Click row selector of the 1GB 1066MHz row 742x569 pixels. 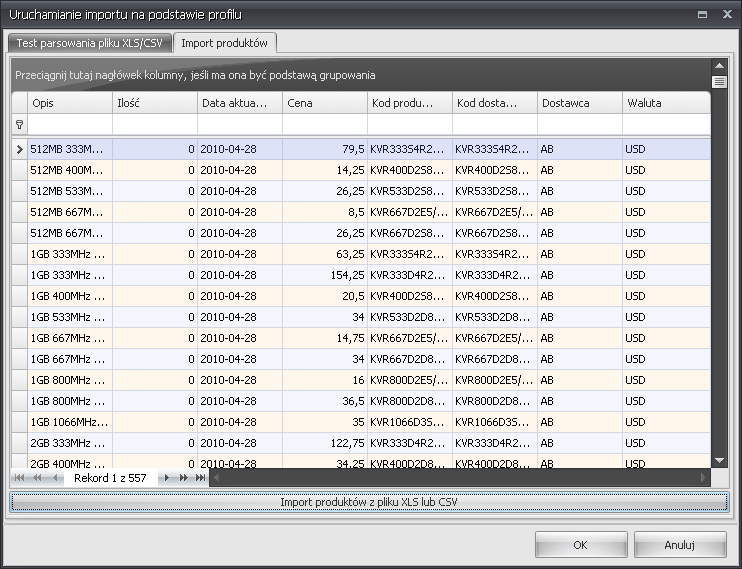(19, 422)
